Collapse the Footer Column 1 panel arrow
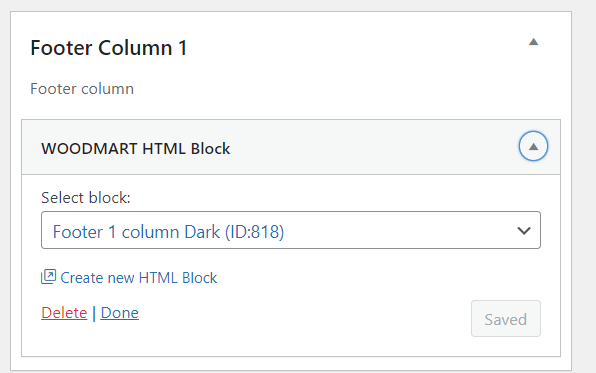 click(x=533, y=42)
